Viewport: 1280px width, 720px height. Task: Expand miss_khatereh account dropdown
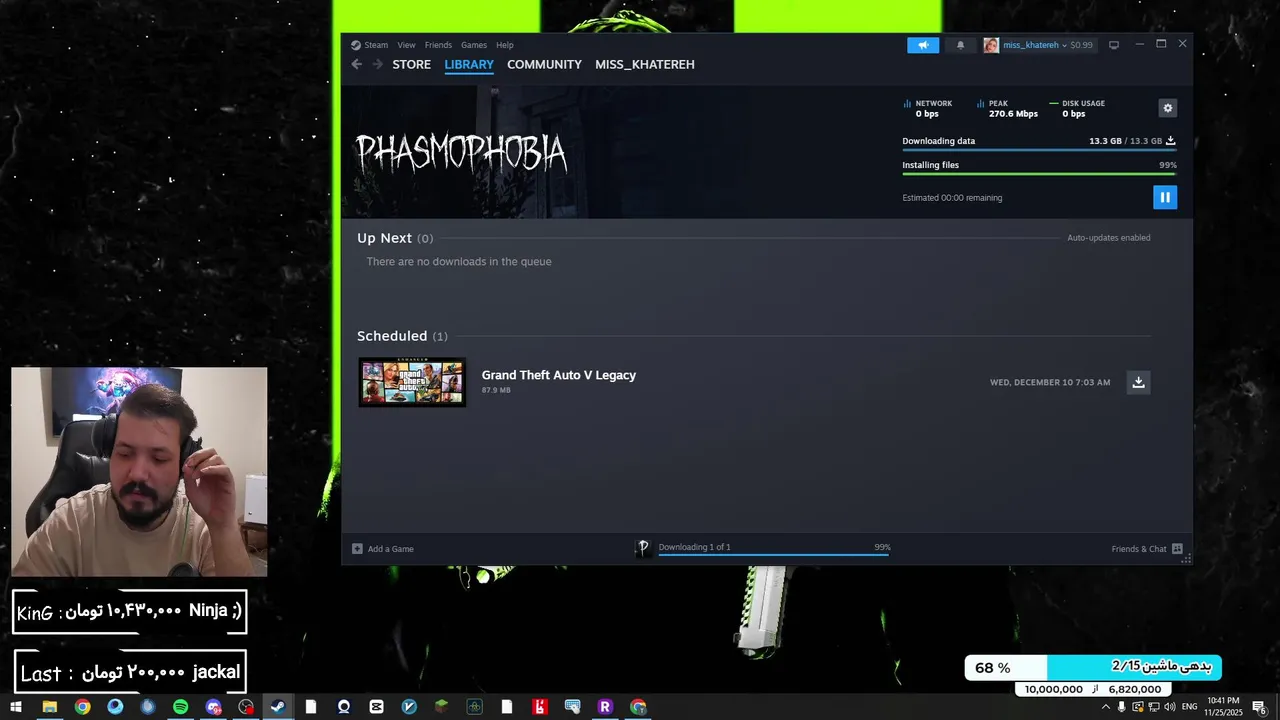(1064, 45)
